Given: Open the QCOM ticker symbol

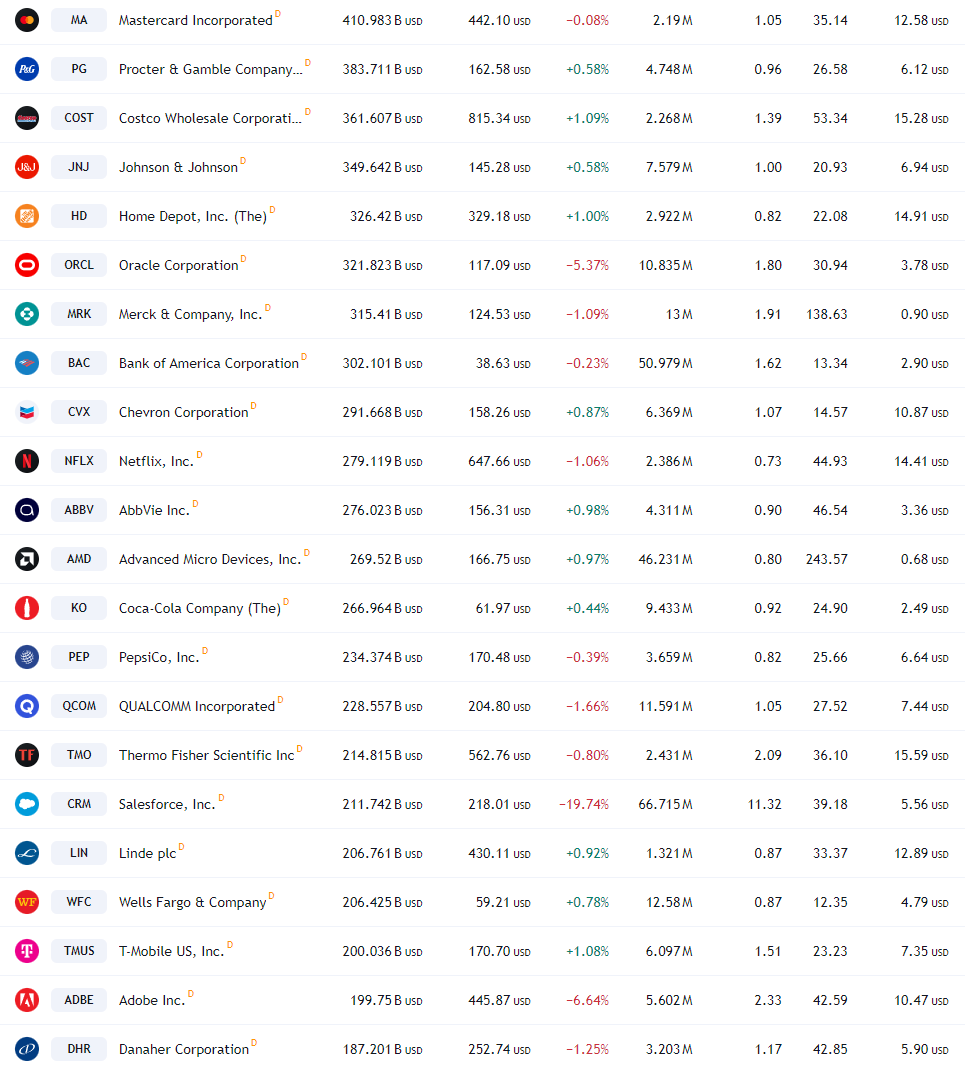Looking at the screenshot, I should point(79,706).
